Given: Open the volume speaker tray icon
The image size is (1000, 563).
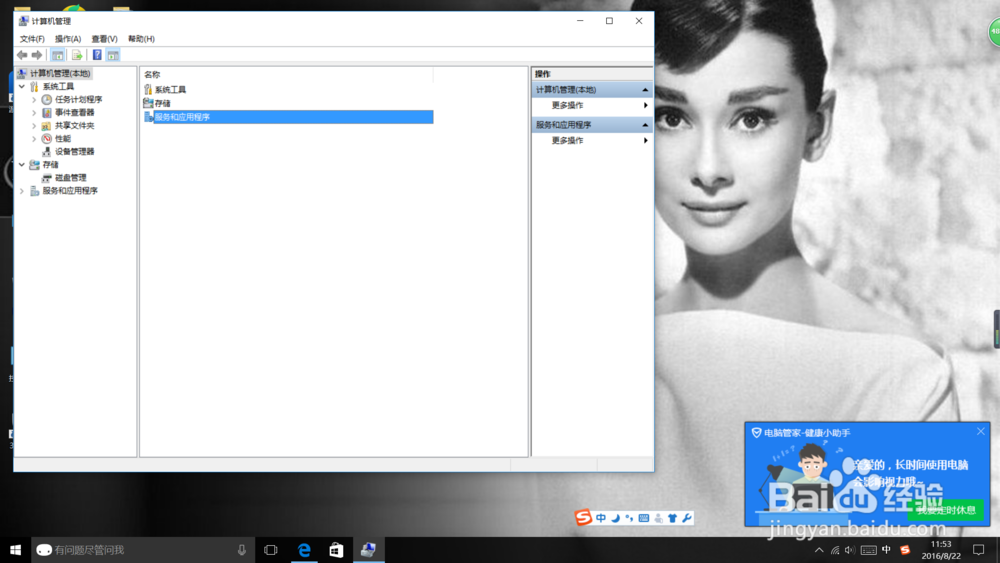Looking at the screenshot, I should 849,550.
